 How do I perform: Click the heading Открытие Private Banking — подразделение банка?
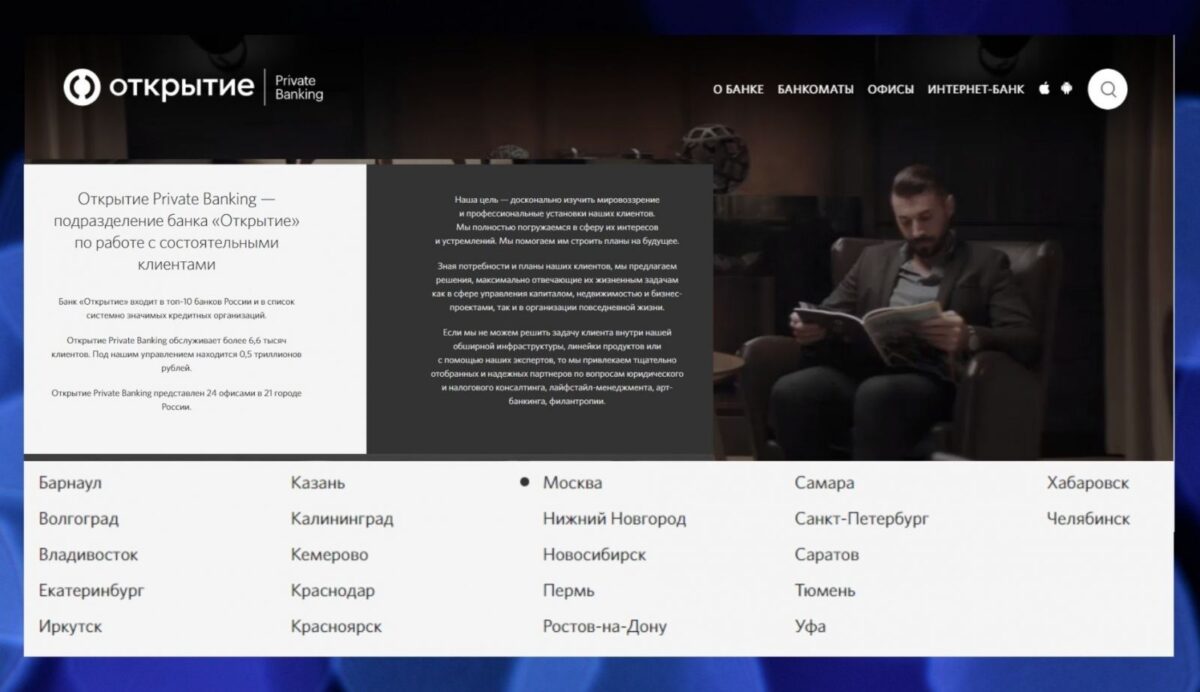pos(176,231)
